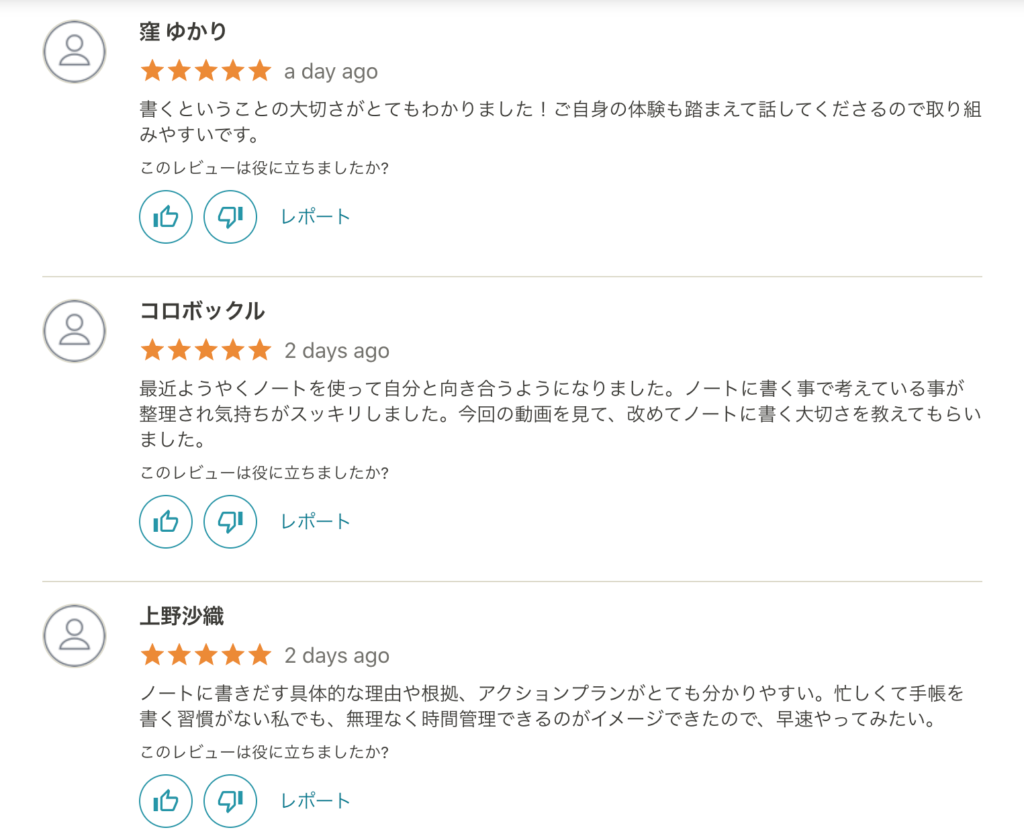This screenshot has height=834, width=1024.
Task: Click the 'a day ago' timestamp
Action: pyautogui.click(x=331, y=72)
